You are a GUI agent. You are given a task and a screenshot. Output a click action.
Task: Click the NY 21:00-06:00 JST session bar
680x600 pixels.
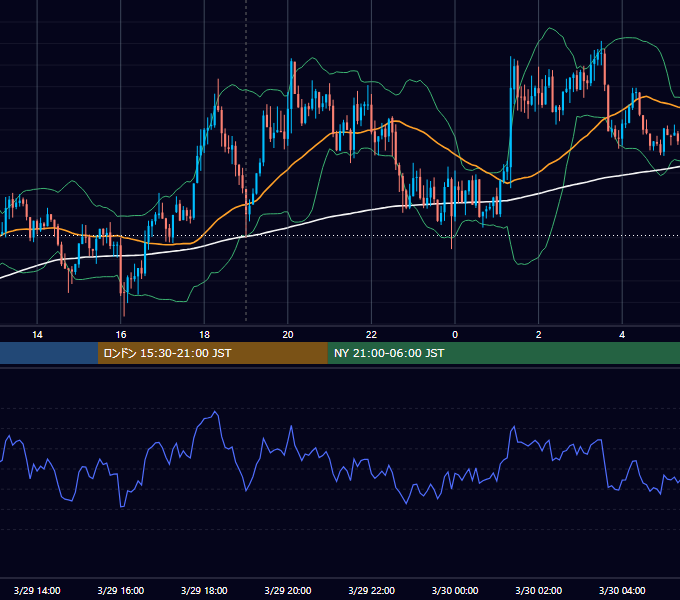(x=503, y=353)
